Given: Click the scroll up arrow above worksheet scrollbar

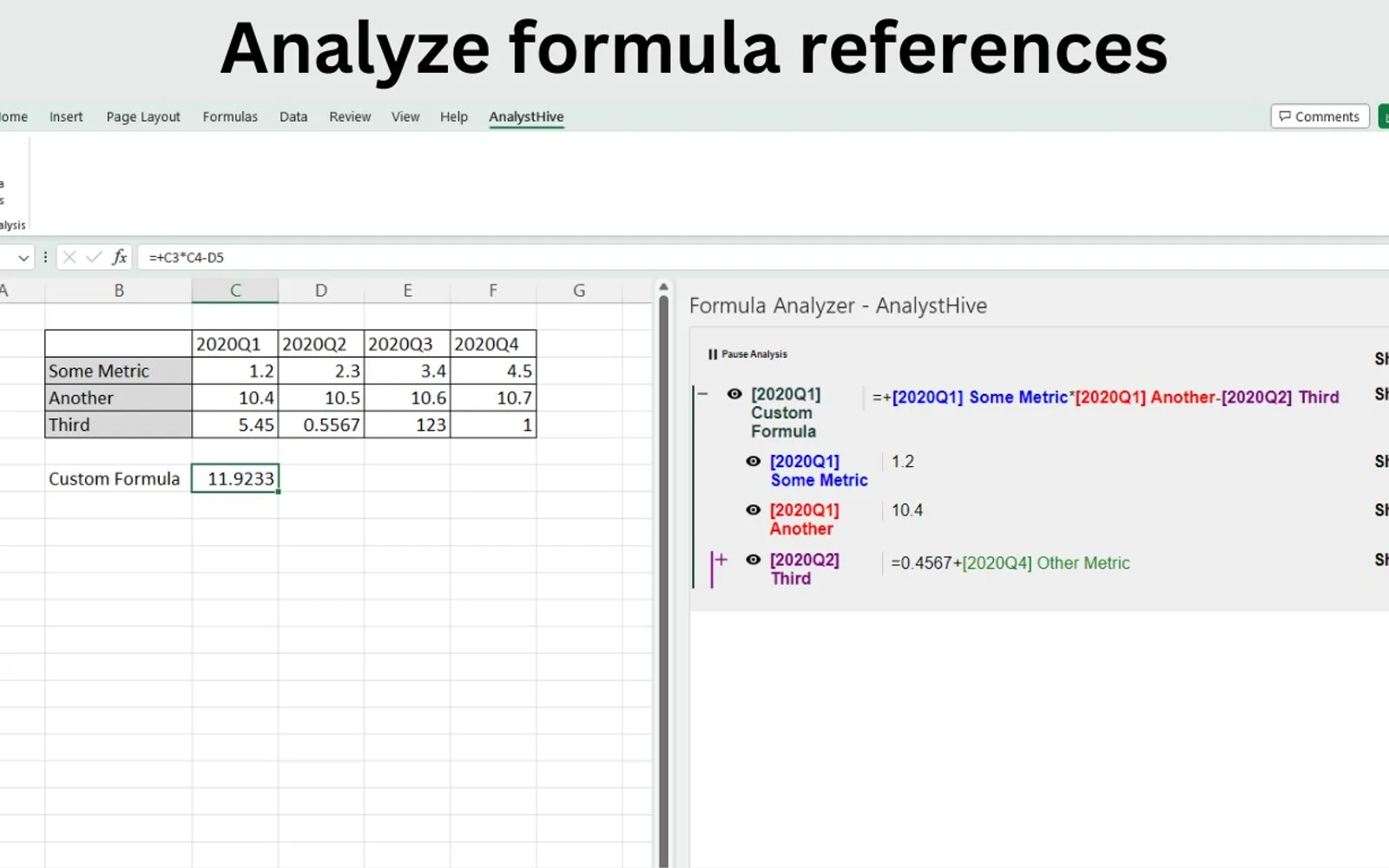Looking at the screenshot, I should pyautogui.click(x=664, y=286).
